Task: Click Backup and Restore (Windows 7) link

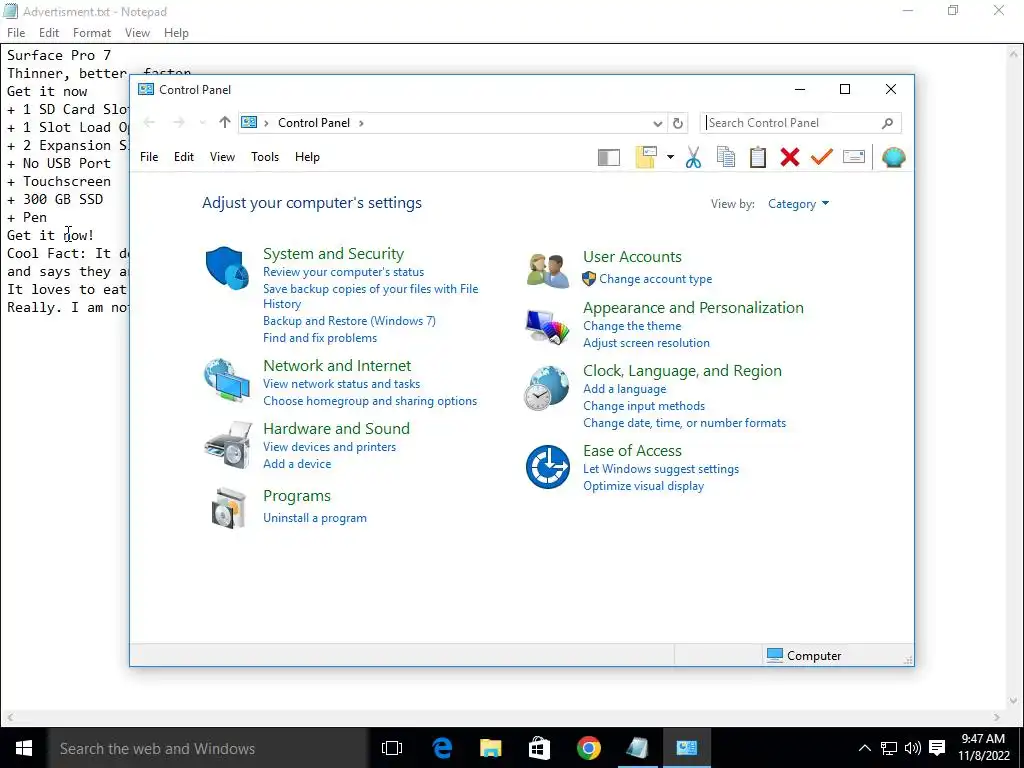Action: (349, 321)
